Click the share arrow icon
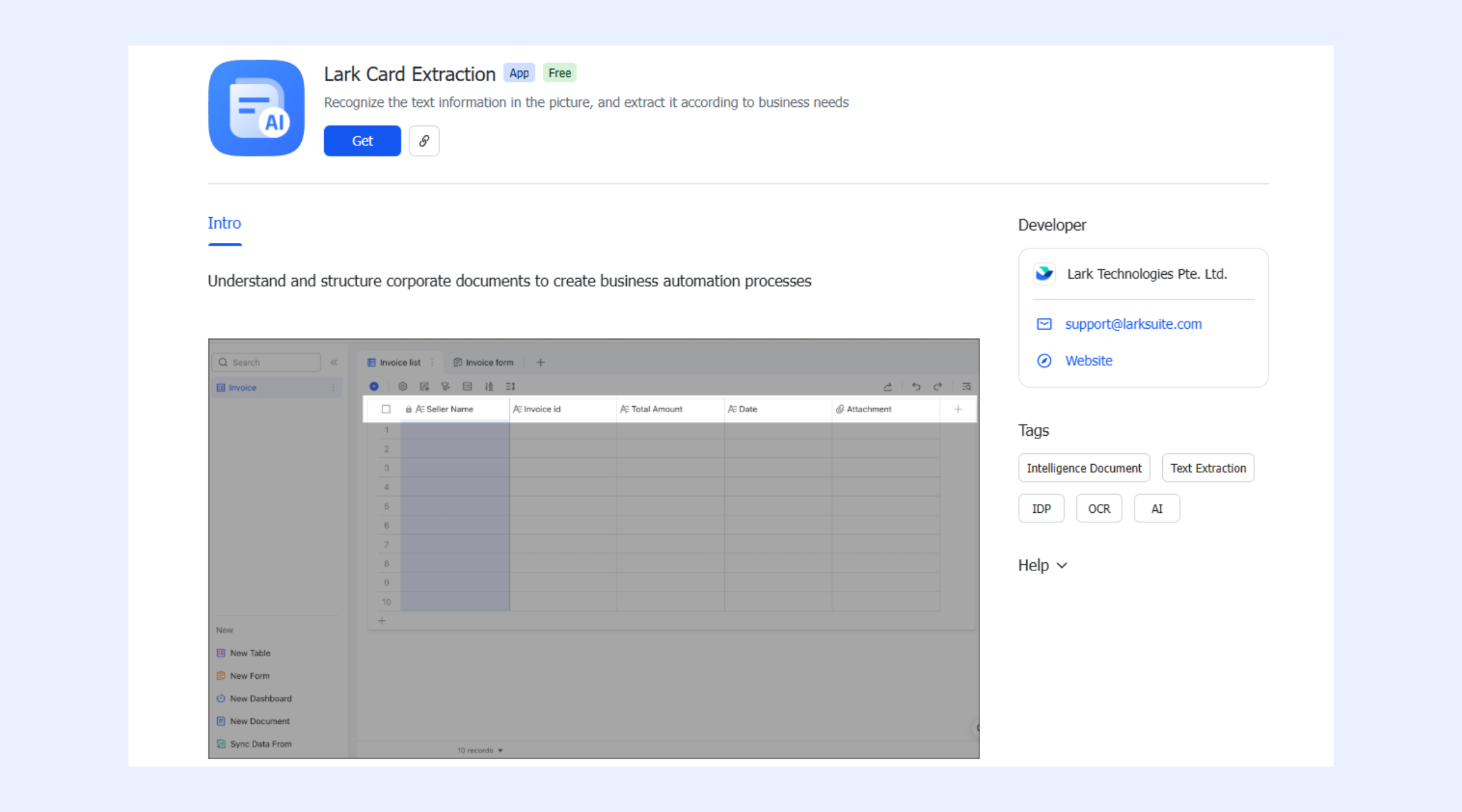 888,386
